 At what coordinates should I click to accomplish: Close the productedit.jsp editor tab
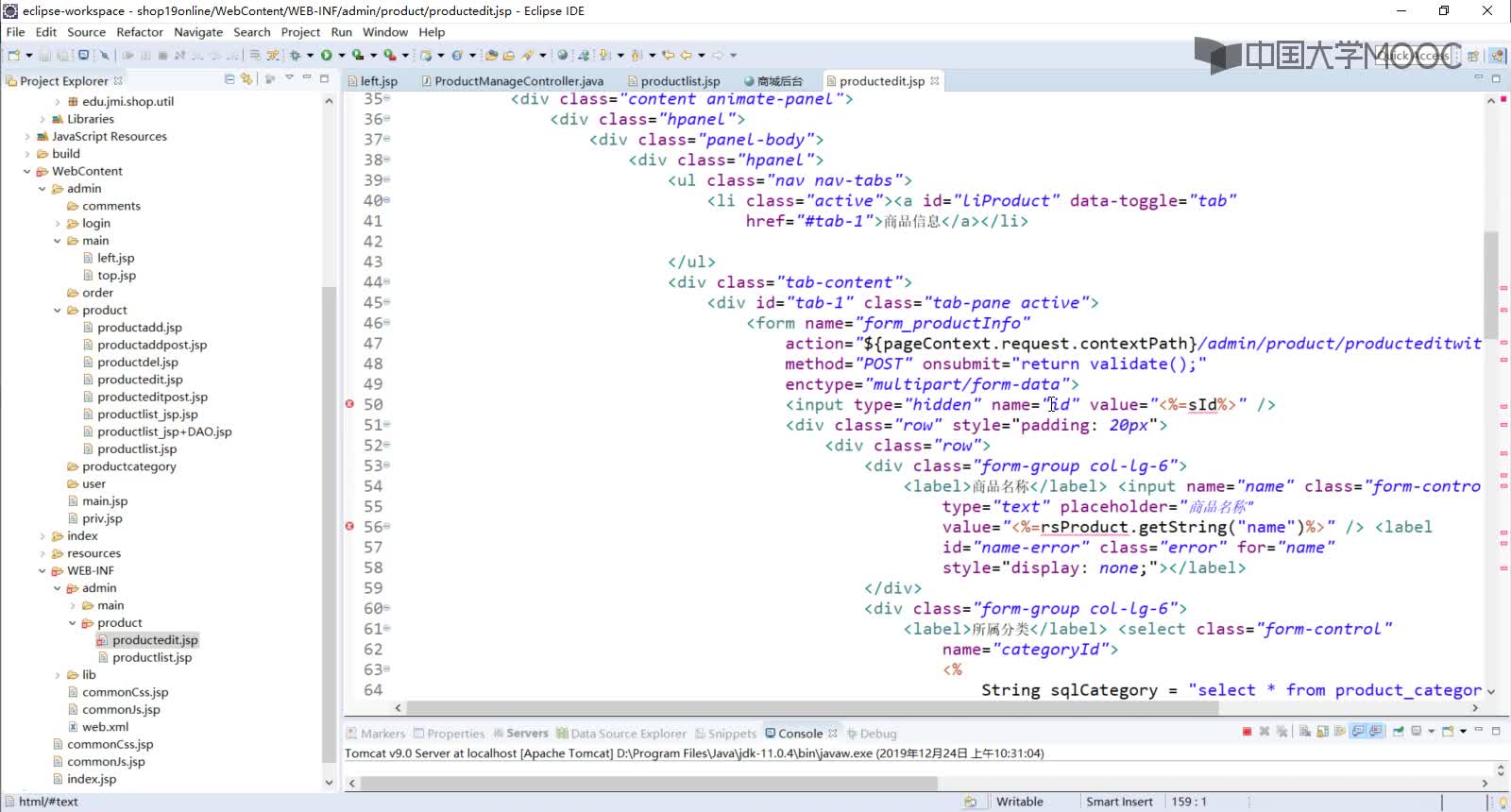point(935,81)
